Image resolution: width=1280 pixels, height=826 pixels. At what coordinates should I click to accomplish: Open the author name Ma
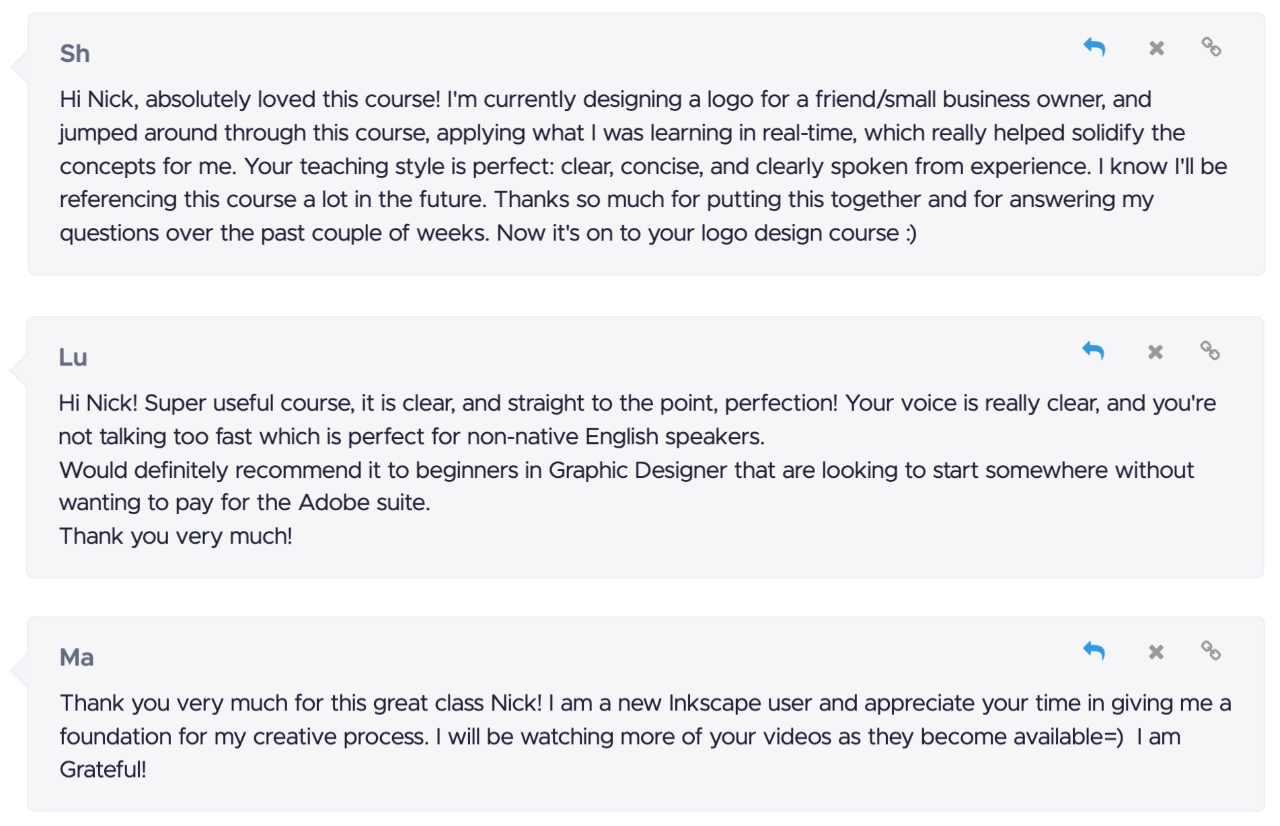coord(77,657)
